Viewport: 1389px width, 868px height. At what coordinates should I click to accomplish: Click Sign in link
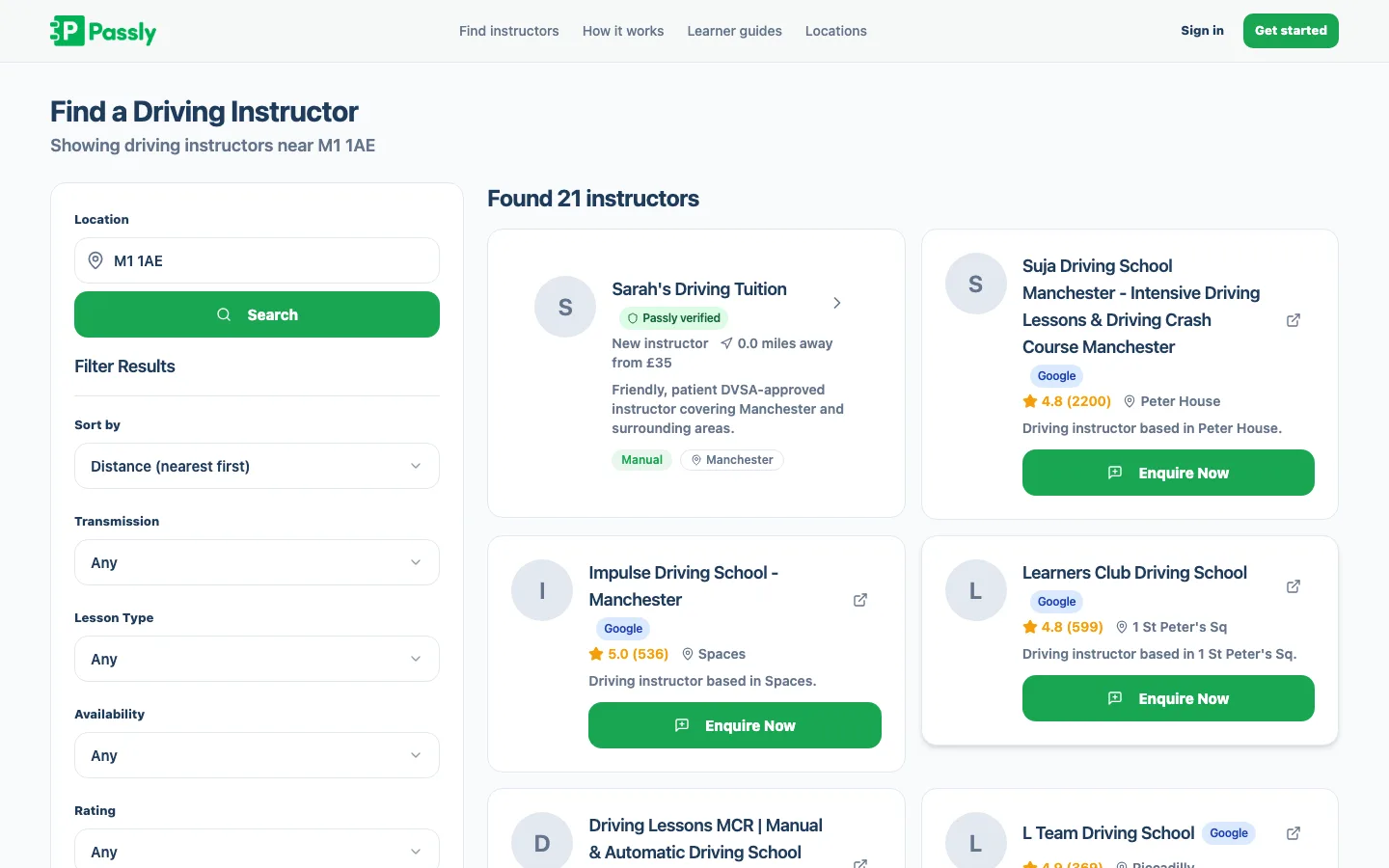point(1202,31)
